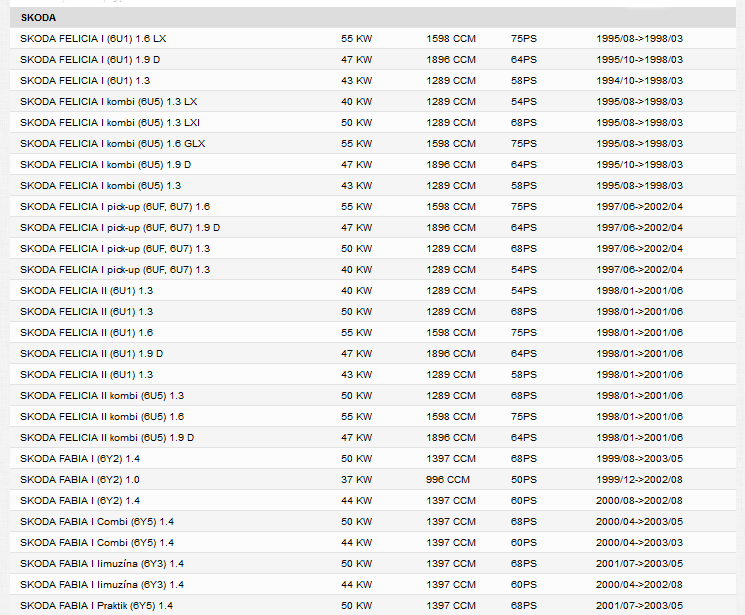Viewport: 745px width, 615px height.
Task: Click the 50PS horsepower value
Action: (x=524, y=480)
